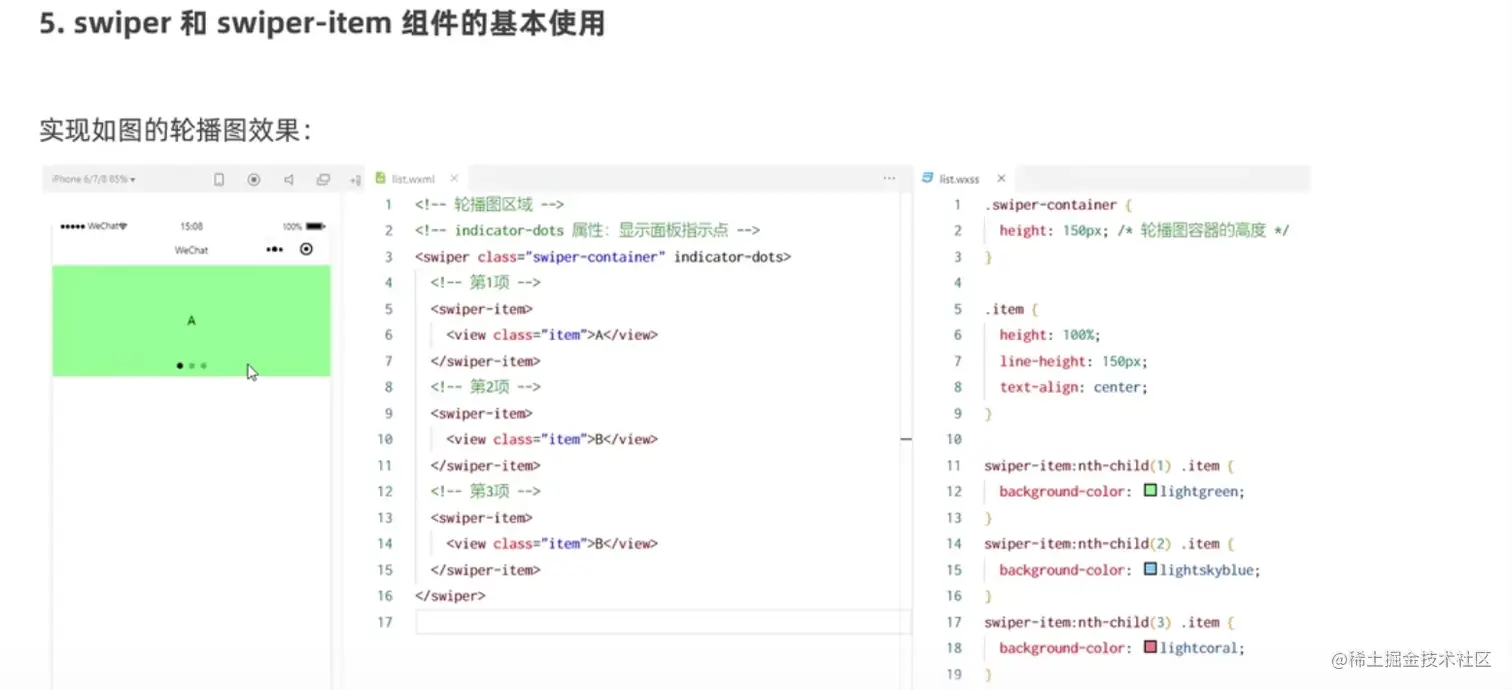Click the swiper class="swiper-container" code line
The height and width of the screenshot is (690, 1512).
tap(603, 257)
